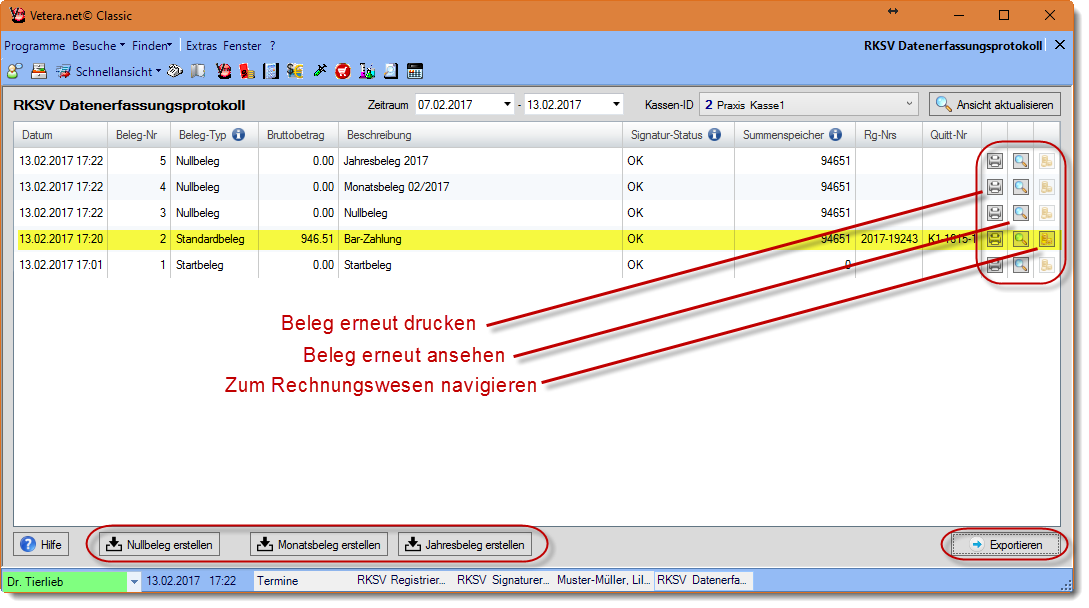Reprint the Jahresbeleg 2017 receipt
The height and width of the screenshot is (608, 1089).
pos(995,160)
